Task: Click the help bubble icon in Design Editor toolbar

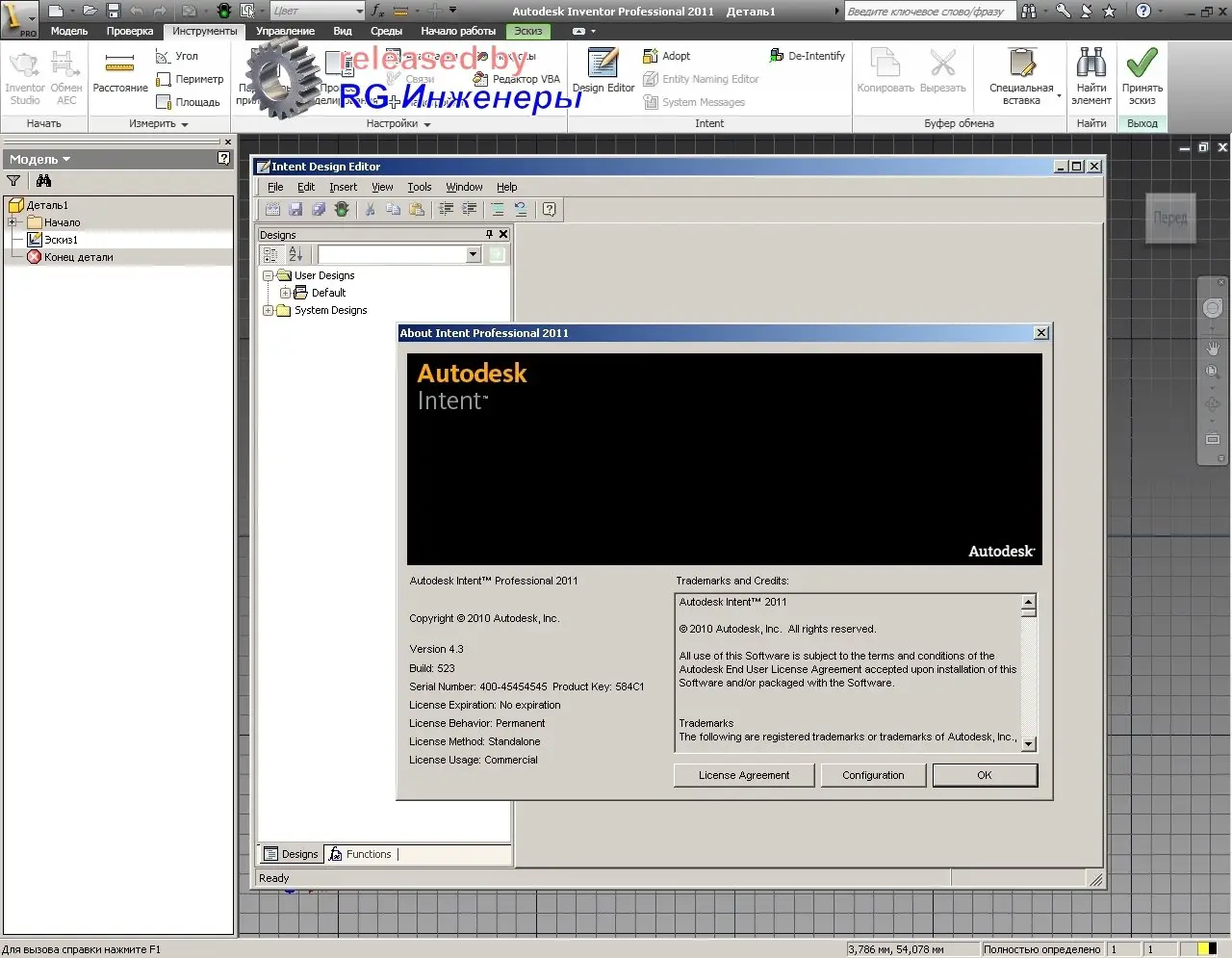Action: pos(549,209)
